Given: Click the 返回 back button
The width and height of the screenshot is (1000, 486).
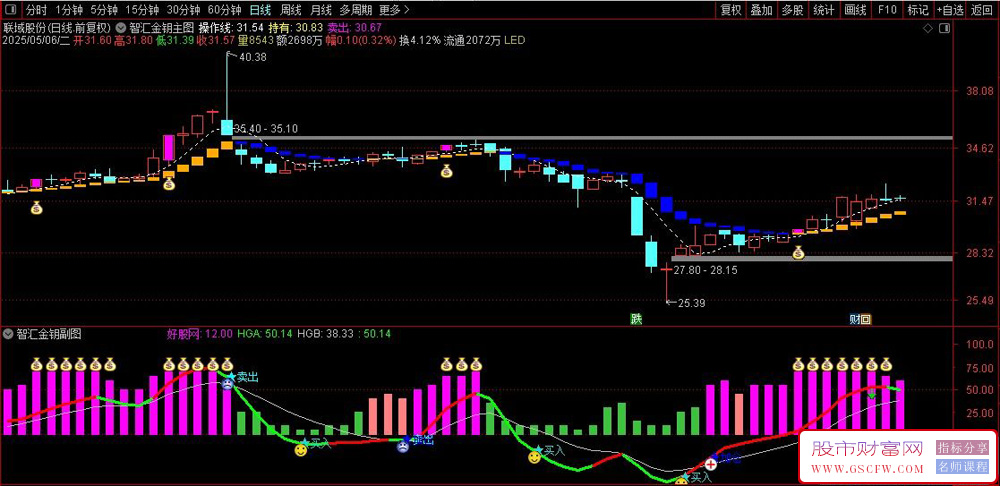Looking at the screenshot, I should (983, 10).
